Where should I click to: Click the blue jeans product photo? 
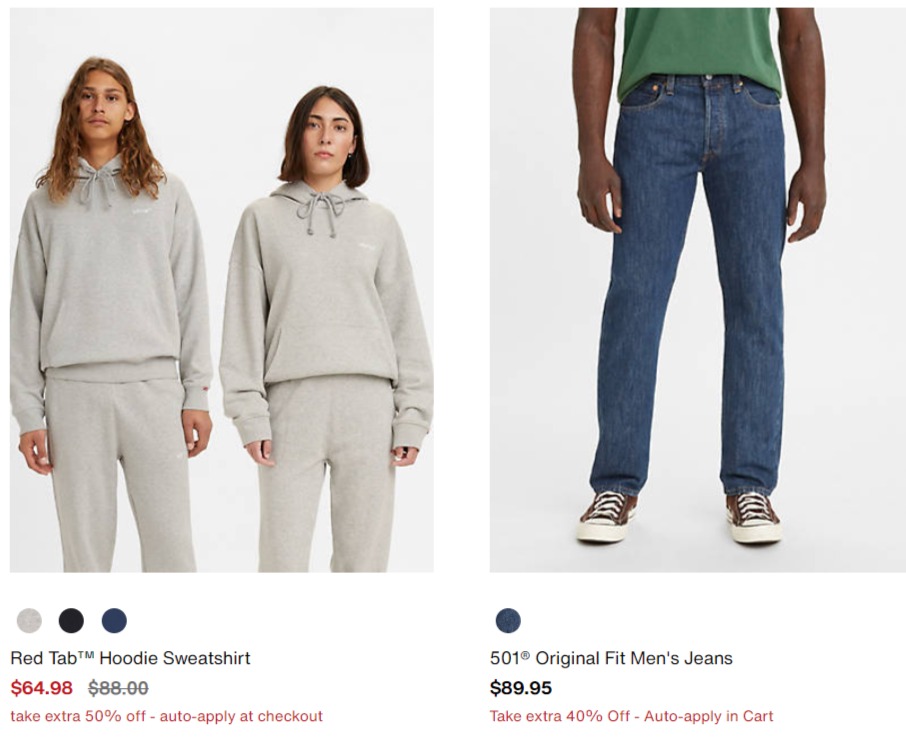(698, 290)
